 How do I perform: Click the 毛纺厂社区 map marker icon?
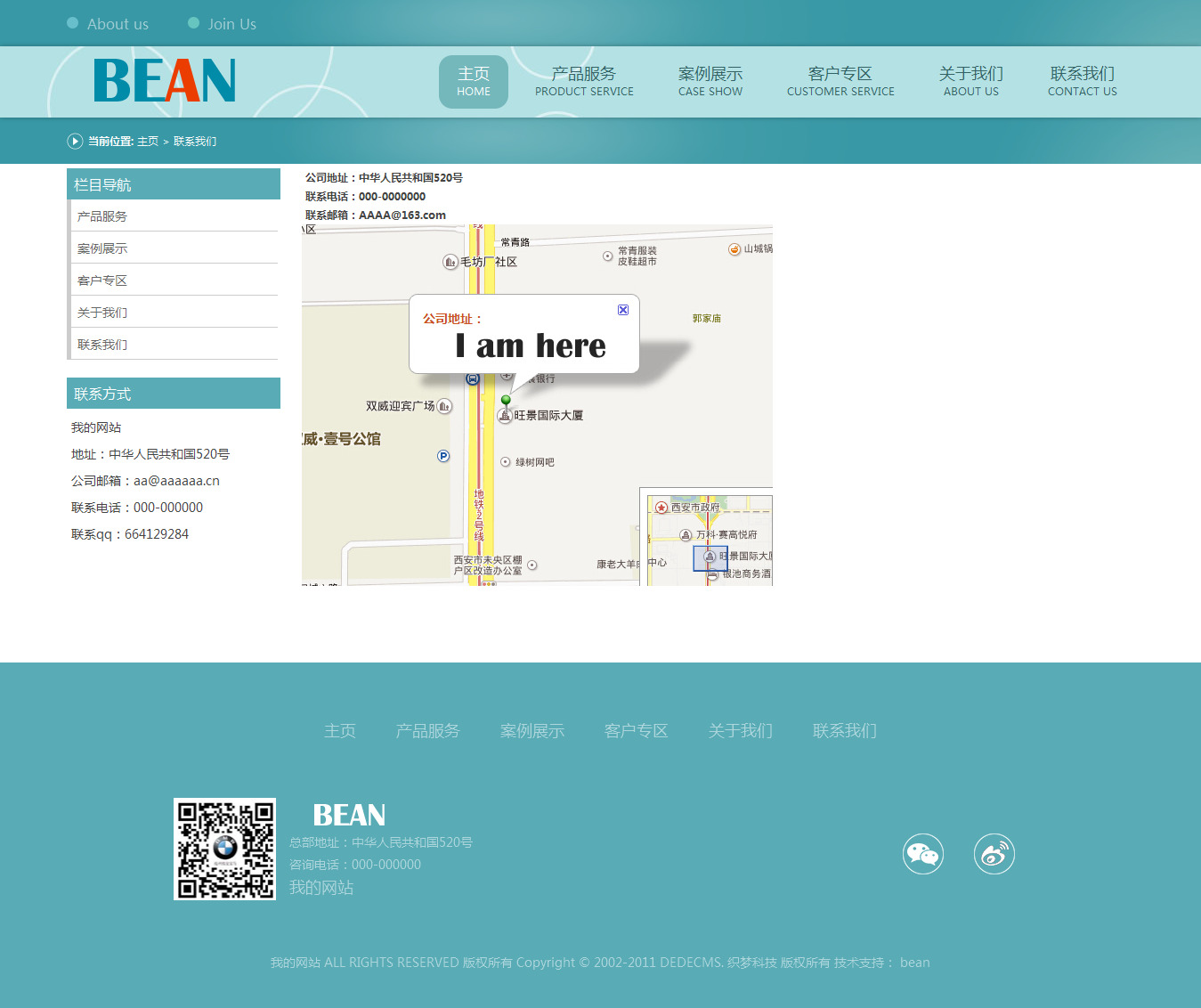click(x=450, y=262)
